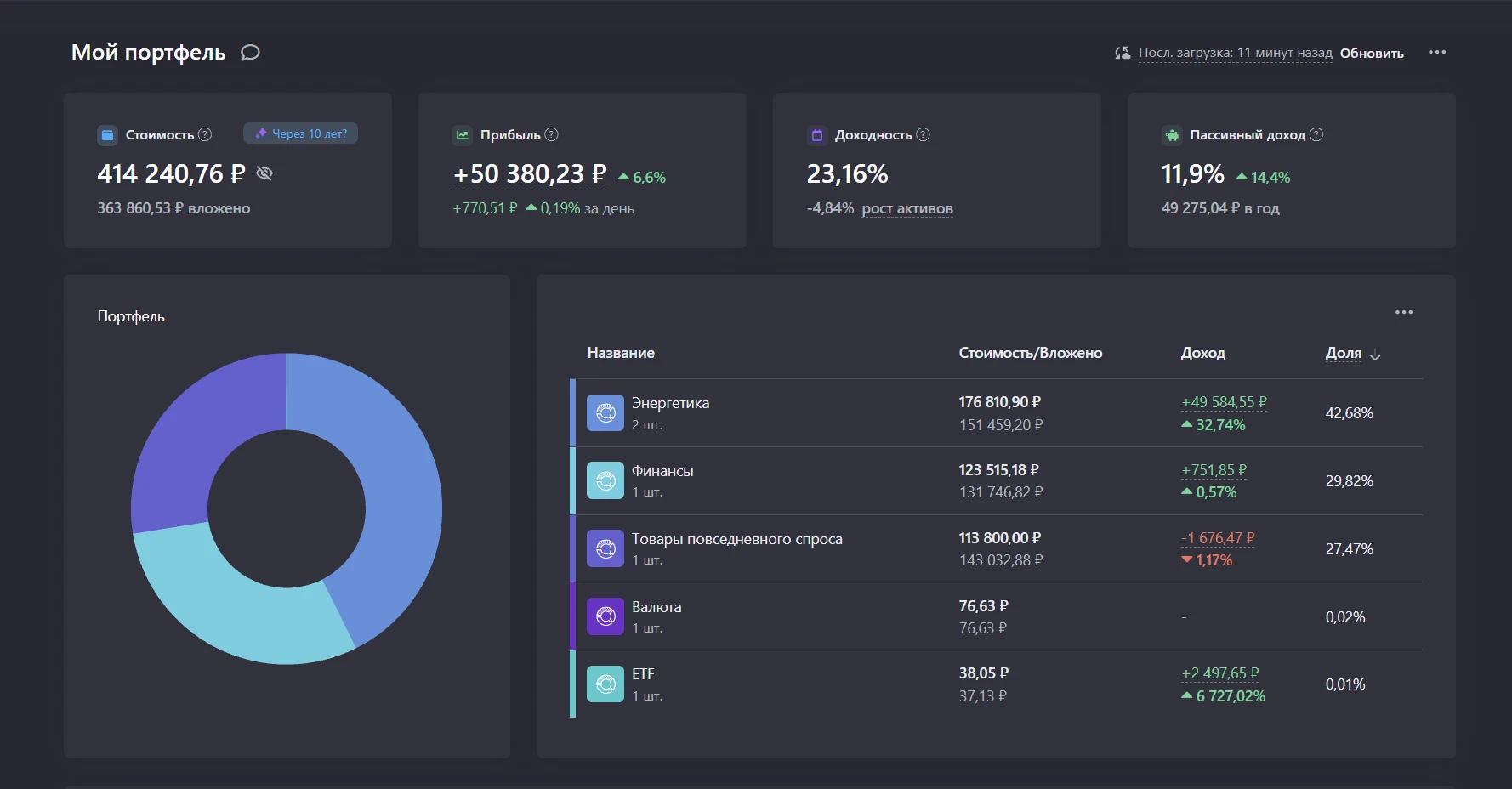Viewport: 1512px width, 789px height.
Task: Click the -1 676,47 ₽ loss value
Action: [1218, 538]
